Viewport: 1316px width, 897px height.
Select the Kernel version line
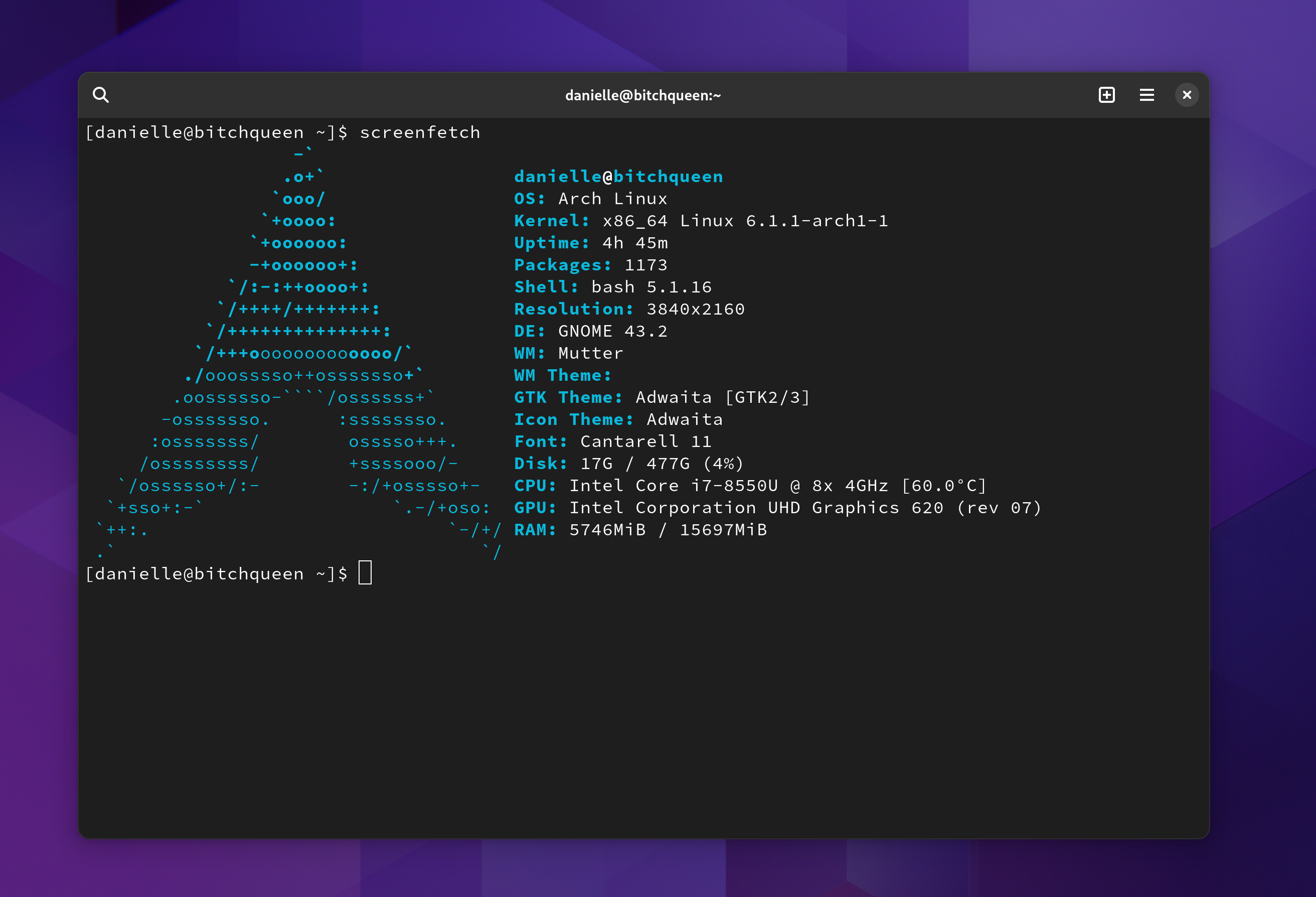pyautogui.click(x=701, y=221)
